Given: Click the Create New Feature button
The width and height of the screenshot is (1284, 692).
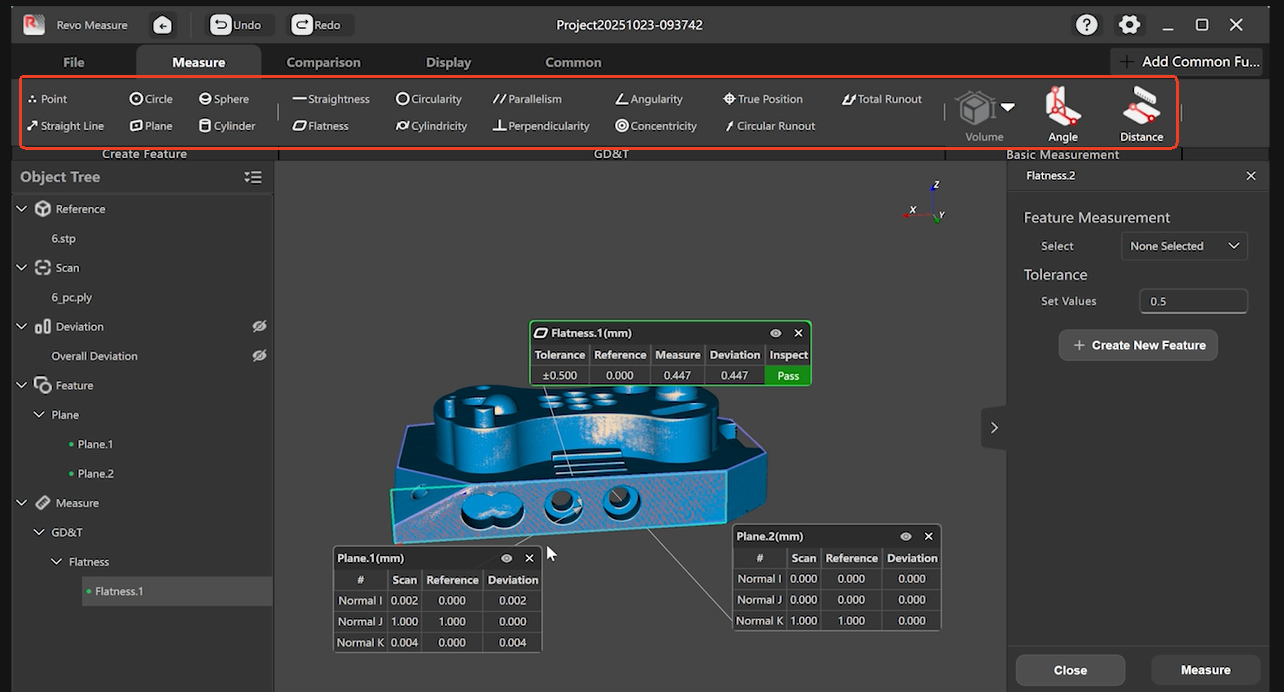Looking at the screenshot, I should click(x=1138, y=345).
